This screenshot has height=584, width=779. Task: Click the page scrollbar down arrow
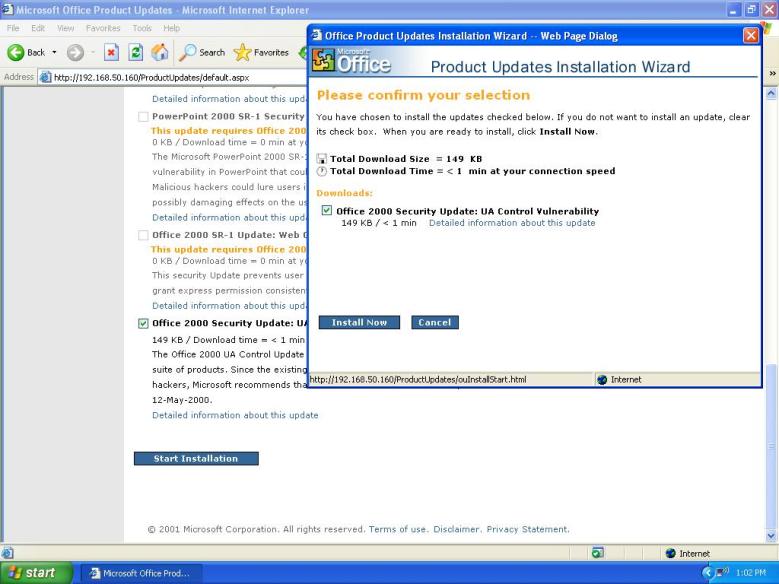point(771,536)
